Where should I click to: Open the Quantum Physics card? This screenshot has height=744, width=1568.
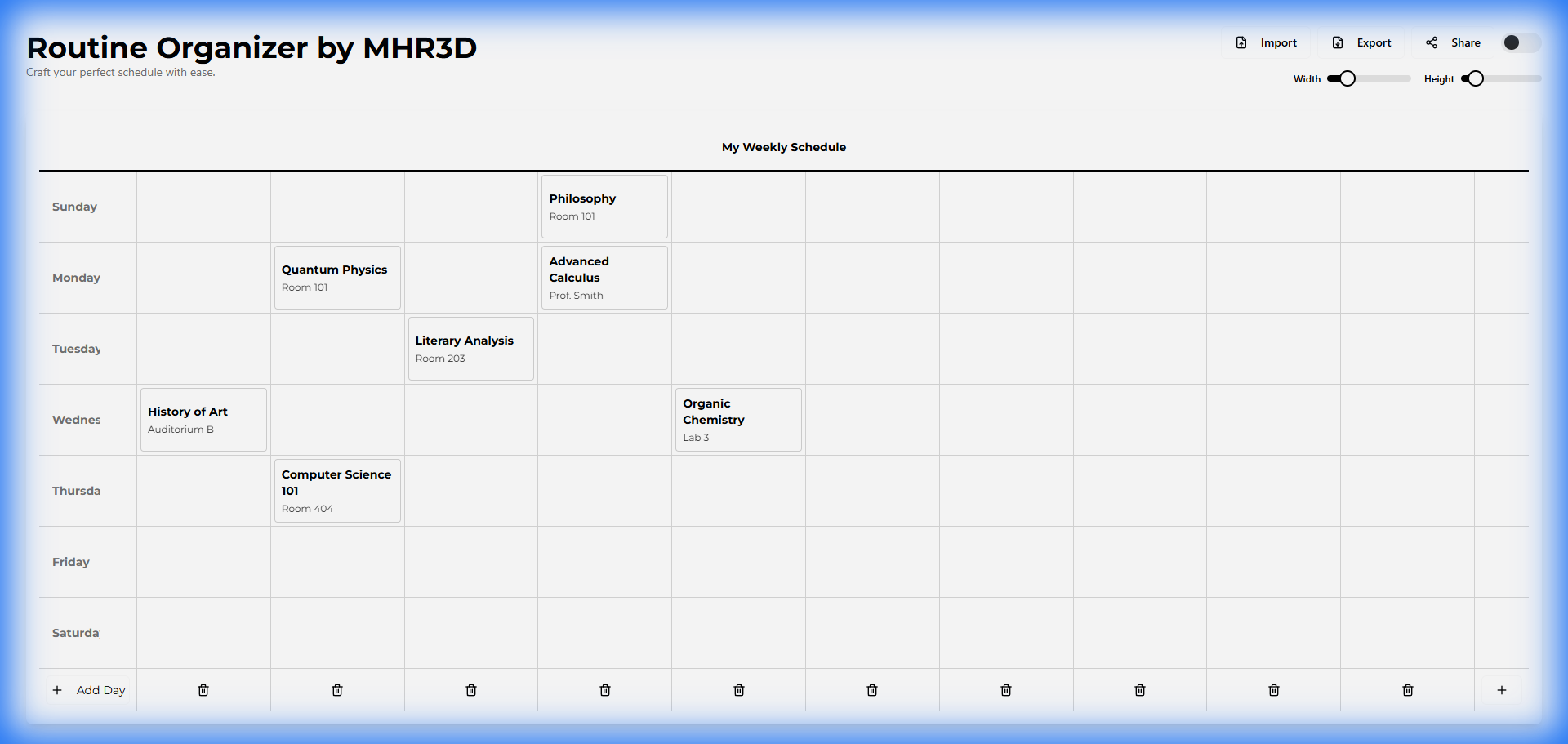337,277
